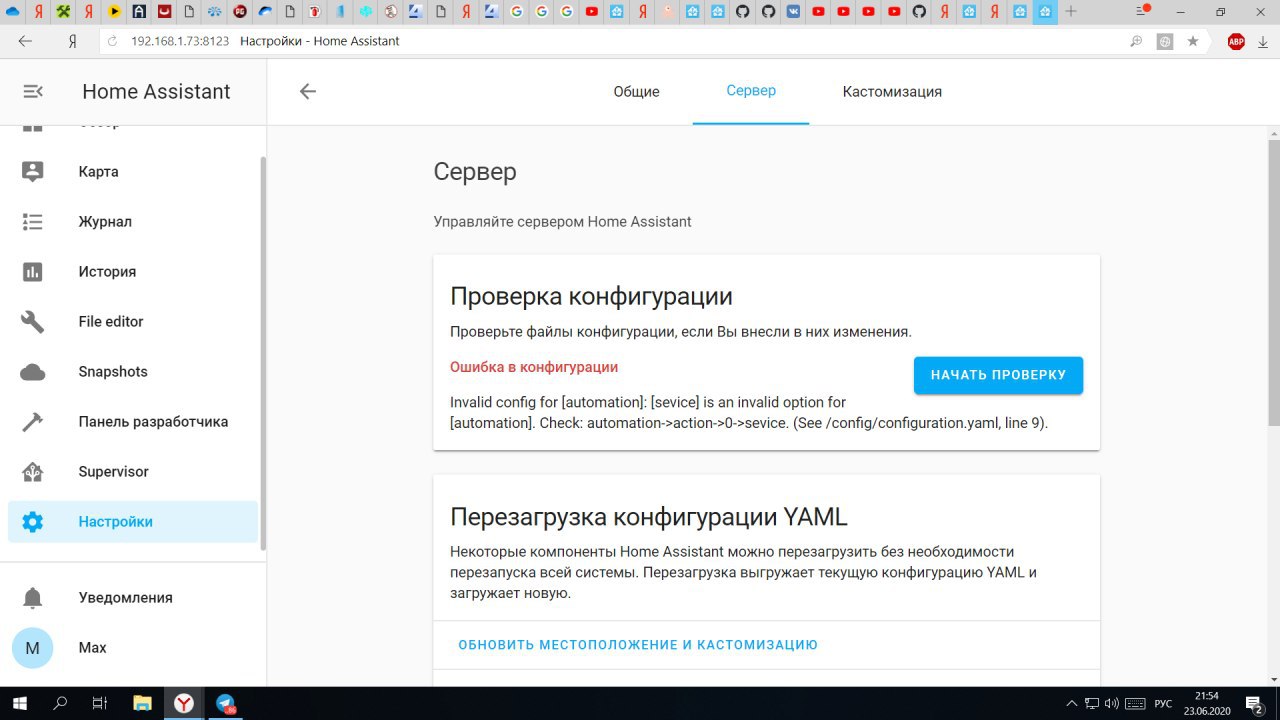1280x720 pixels.
Task: Switch to the Кастомизация tab
Action: pos(892,91)
